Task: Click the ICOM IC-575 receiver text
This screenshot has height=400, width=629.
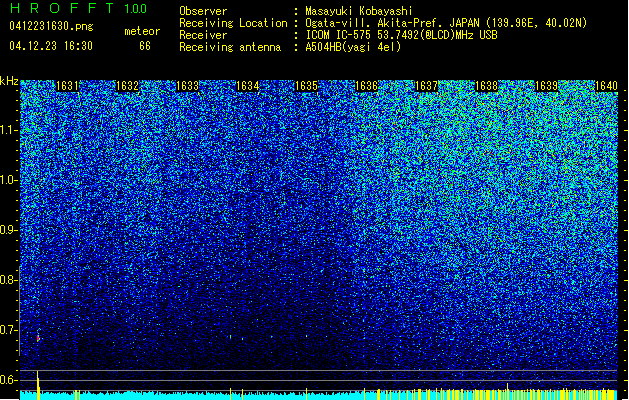Action: coord(401,35)
